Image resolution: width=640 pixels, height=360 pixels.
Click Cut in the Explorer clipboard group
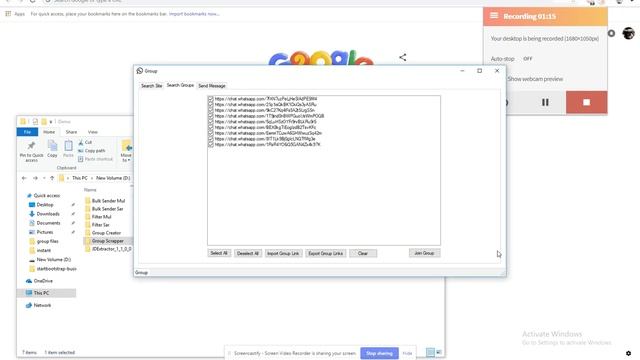click(85, 142)
